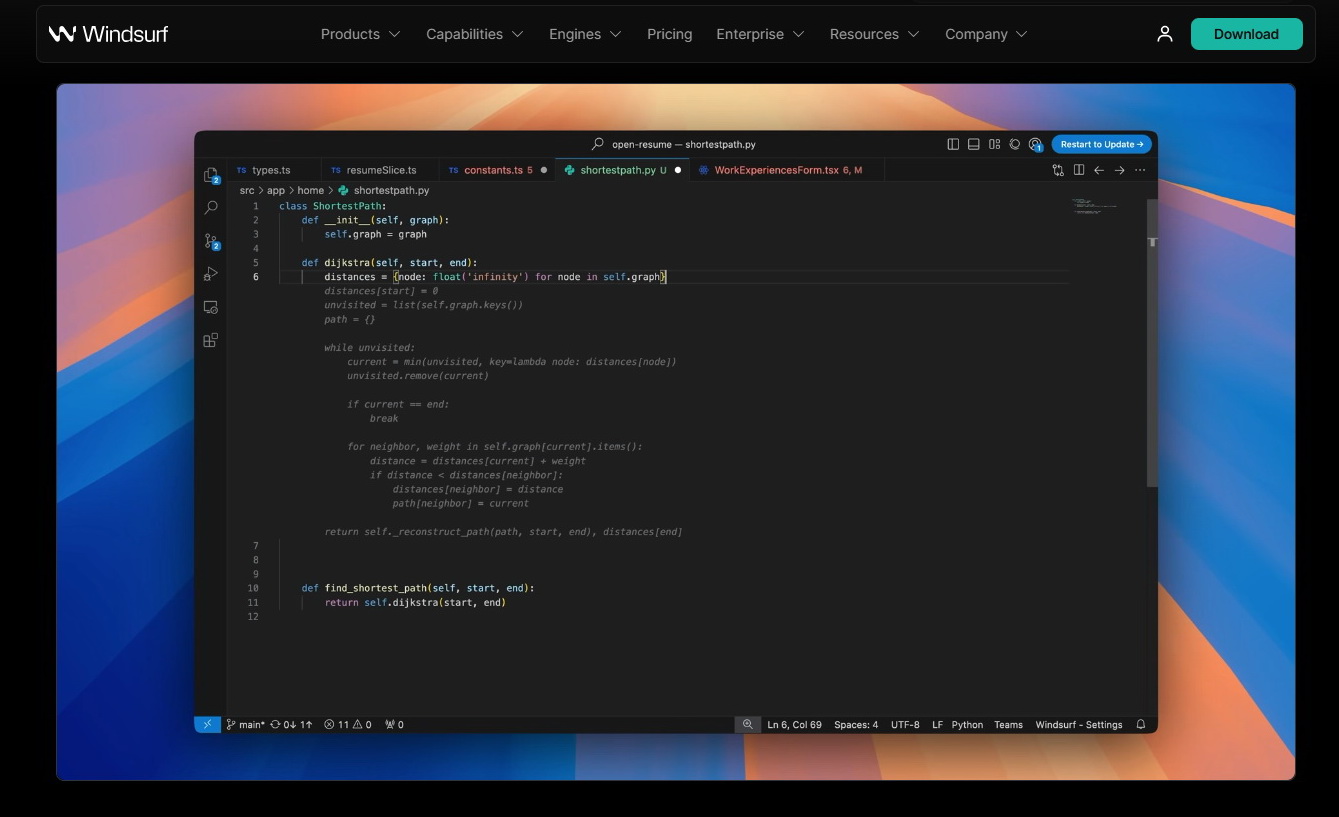The height and width of the screenshot is (817, 1339).
Task: Click LF end of line selector
Action: coord(937,724)
